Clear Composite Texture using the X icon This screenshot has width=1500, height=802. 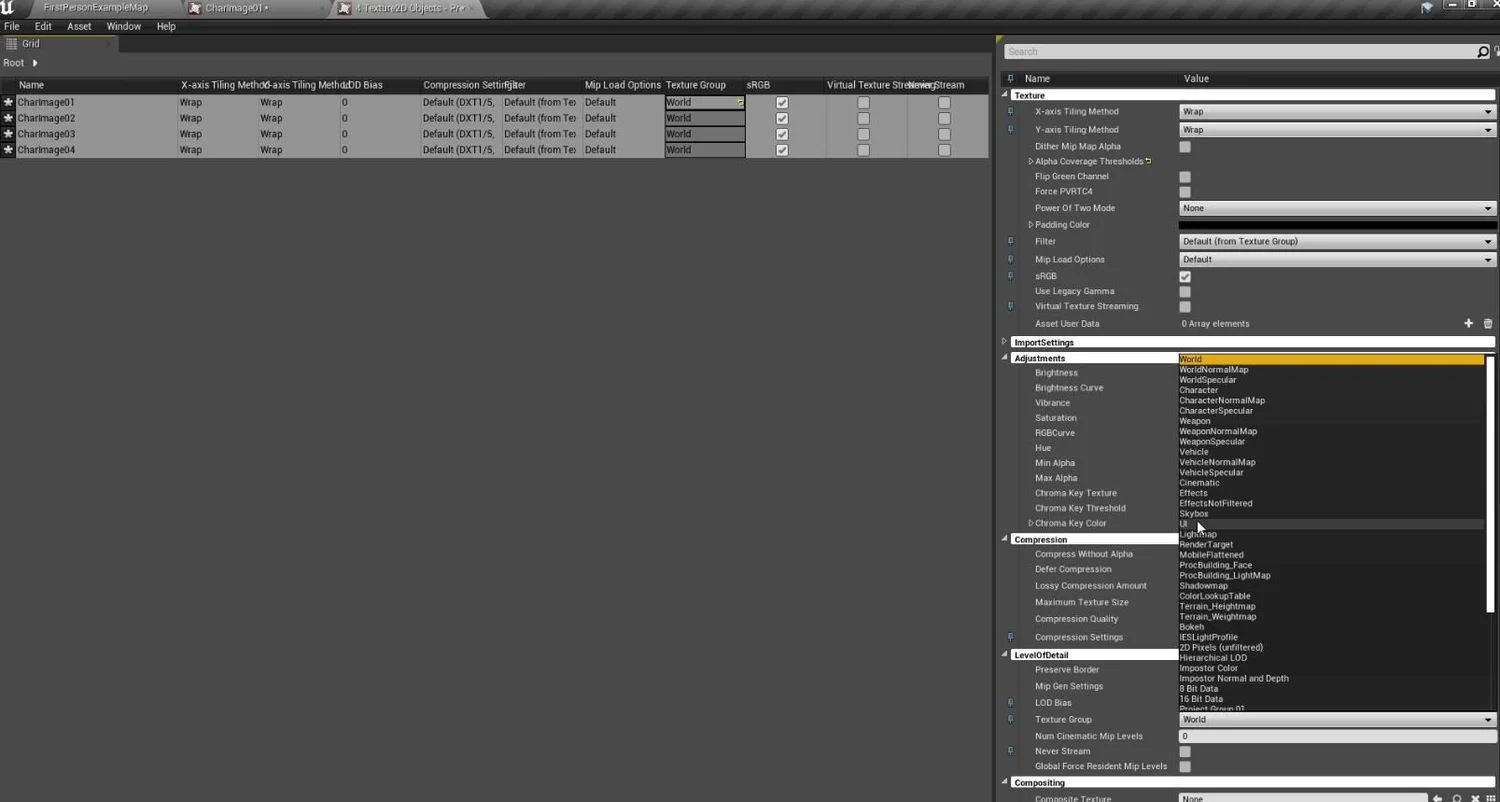[1476, 798]
